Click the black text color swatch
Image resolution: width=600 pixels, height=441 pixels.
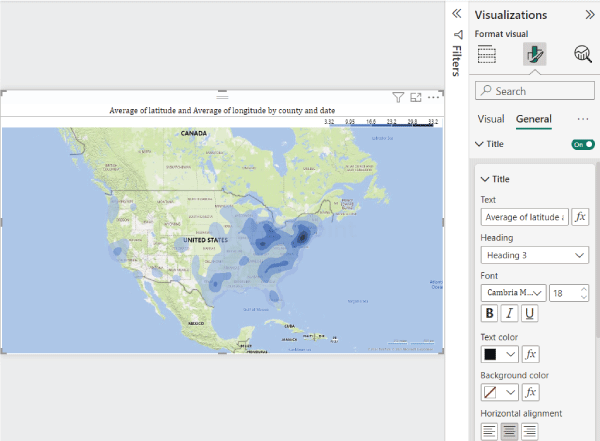click(x=490, y=354)
